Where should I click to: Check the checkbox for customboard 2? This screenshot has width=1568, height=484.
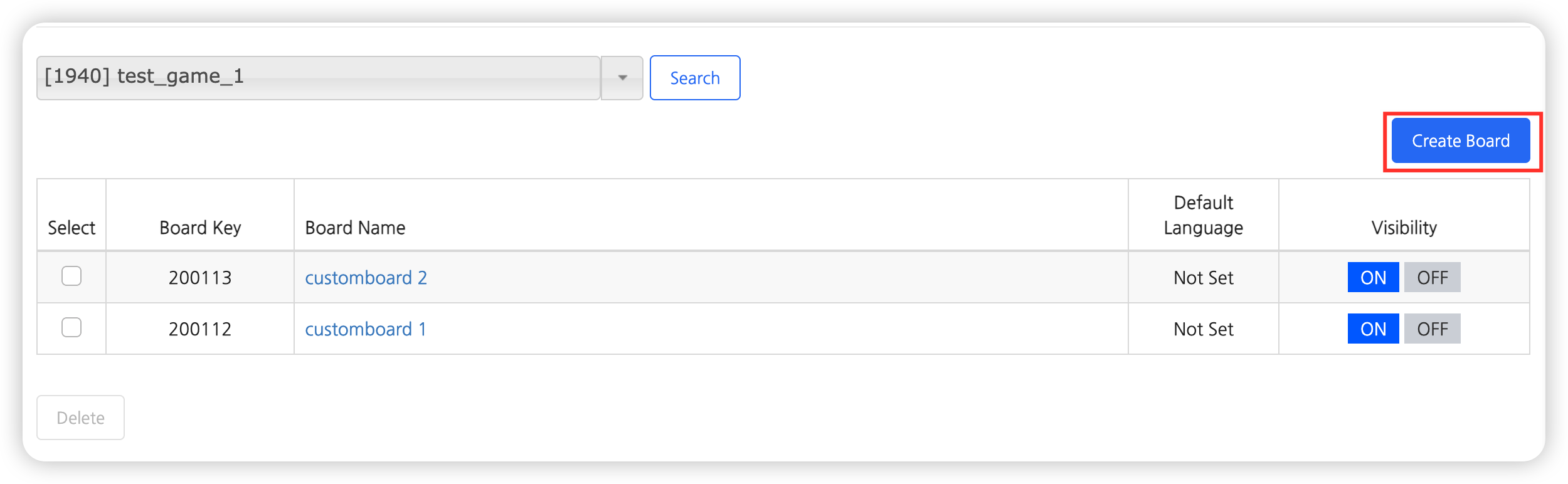pos(72,276)
